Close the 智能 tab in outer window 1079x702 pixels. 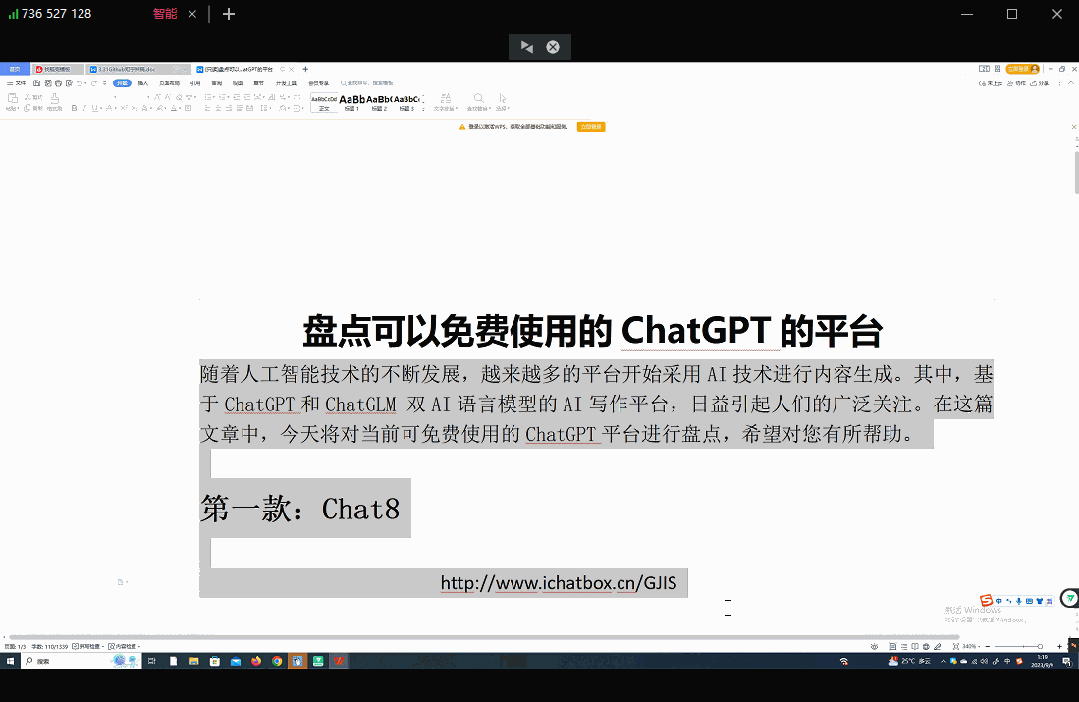click(x=192, y=14)
